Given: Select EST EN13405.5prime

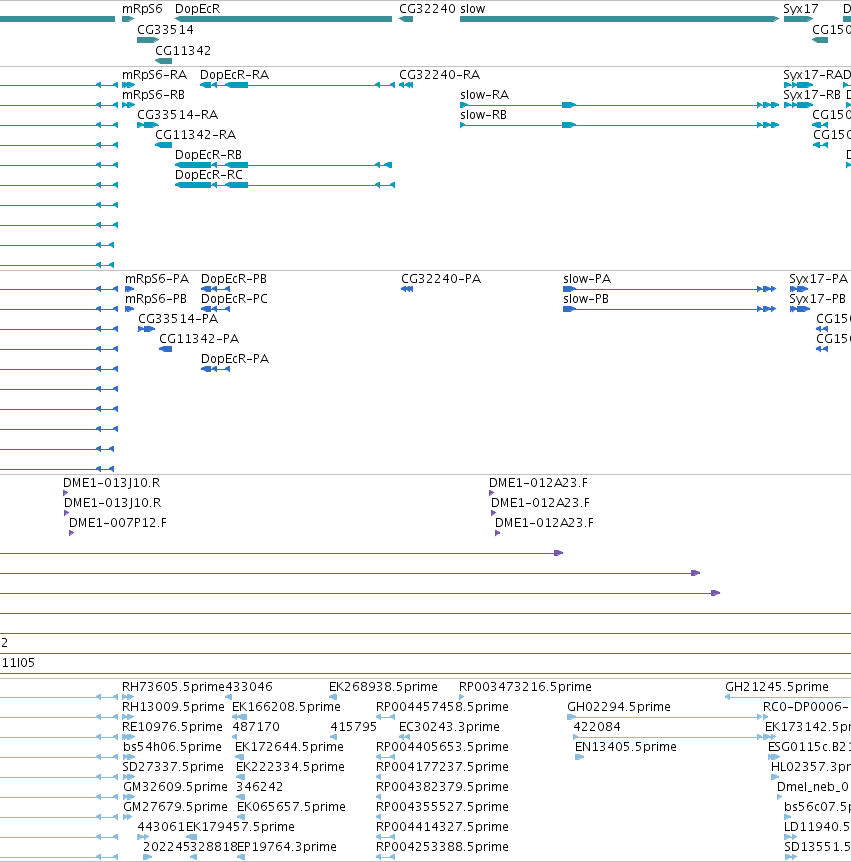Looking at the screenshot, I should 626,747.
